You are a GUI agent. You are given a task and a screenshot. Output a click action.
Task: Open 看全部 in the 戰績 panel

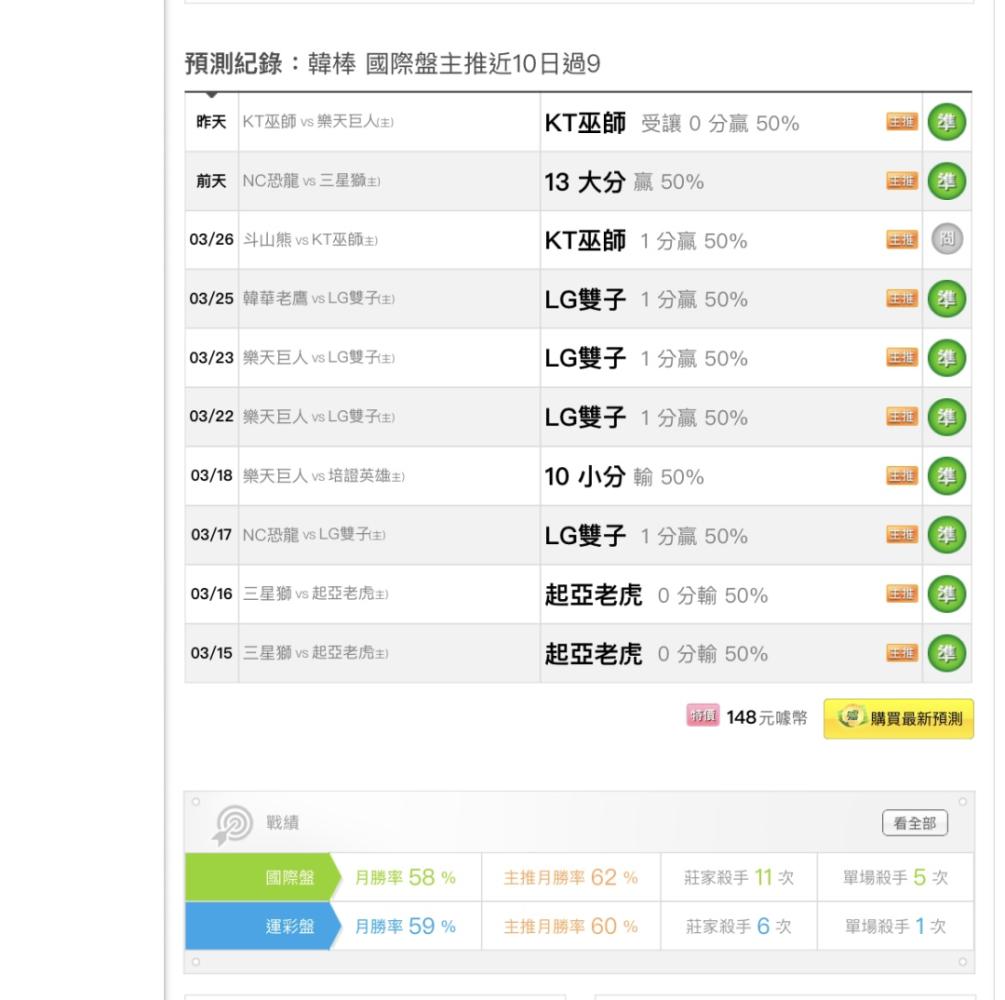click(x=914, y=824)
